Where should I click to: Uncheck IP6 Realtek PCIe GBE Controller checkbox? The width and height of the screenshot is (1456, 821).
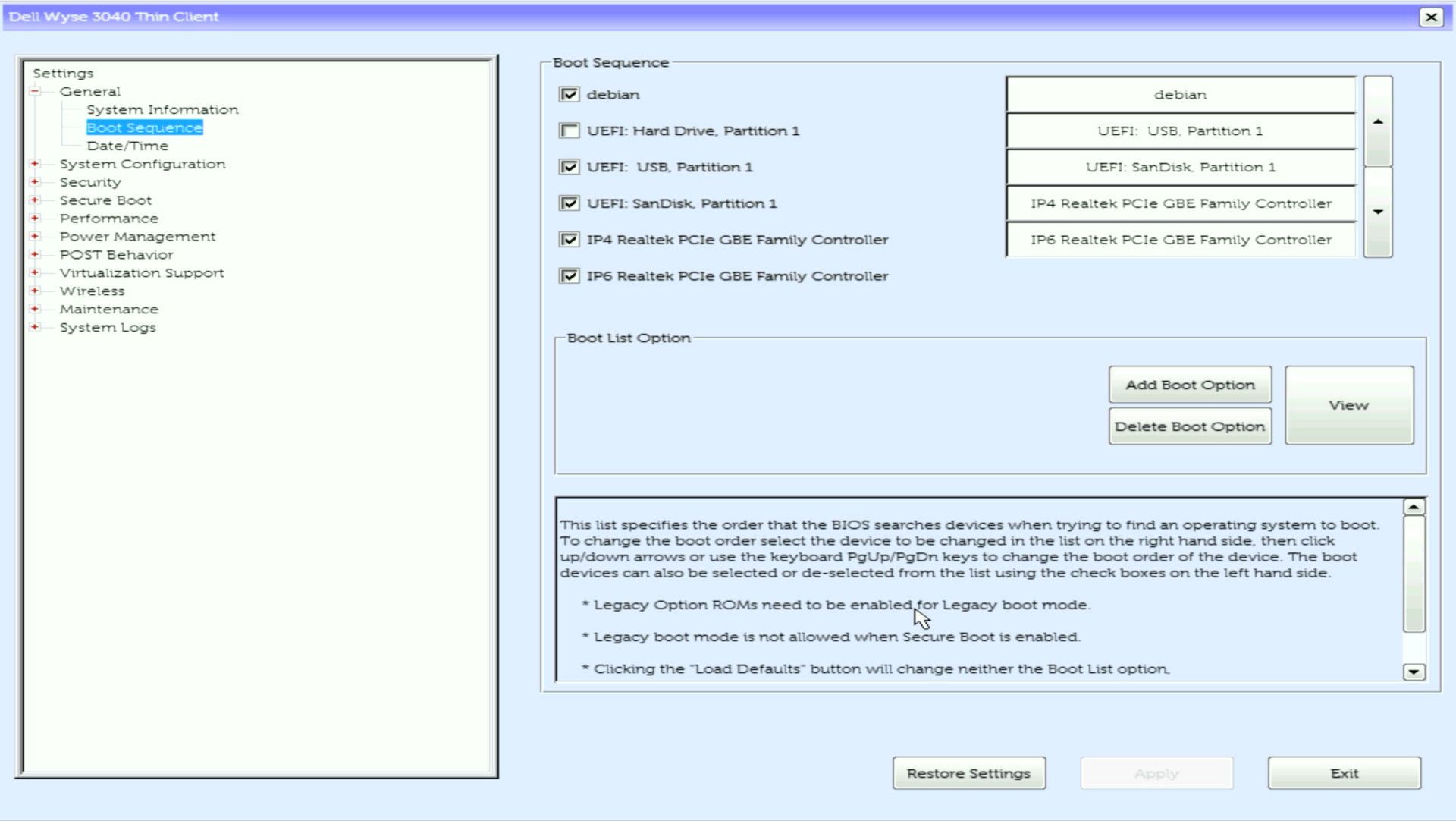point(569,276)
